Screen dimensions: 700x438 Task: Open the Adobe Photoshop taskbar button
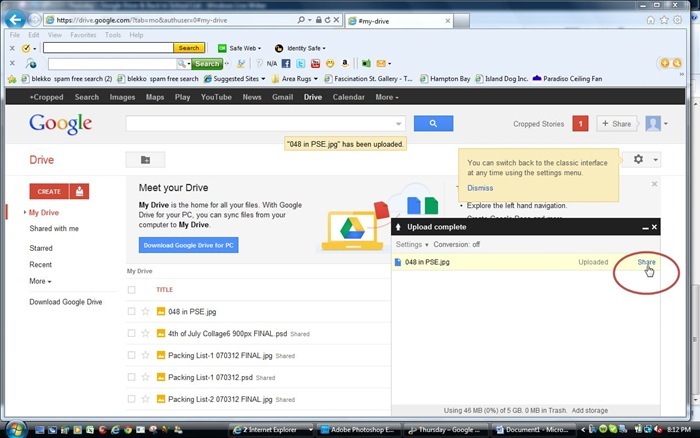pyautogui.click(x=360, y=430)
